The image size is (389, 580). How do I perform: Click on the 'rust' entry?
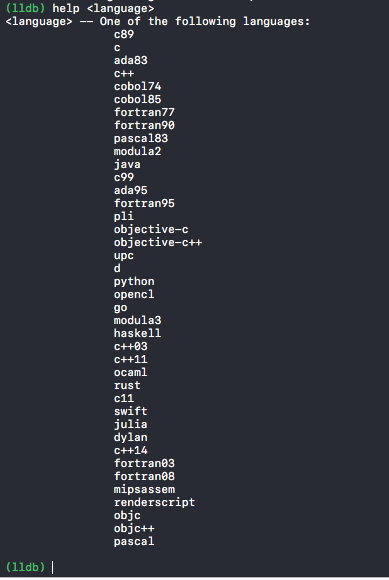127,385
